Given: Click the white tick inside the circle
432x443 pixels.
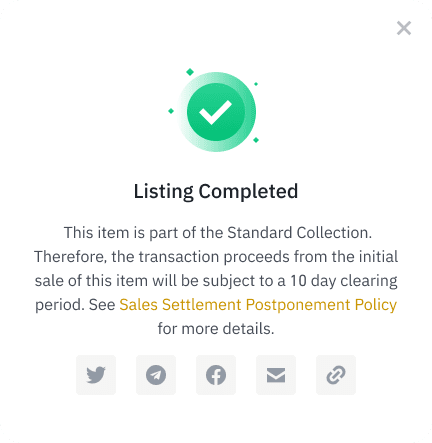Looking at the screenshot, I should coord(215,112).
